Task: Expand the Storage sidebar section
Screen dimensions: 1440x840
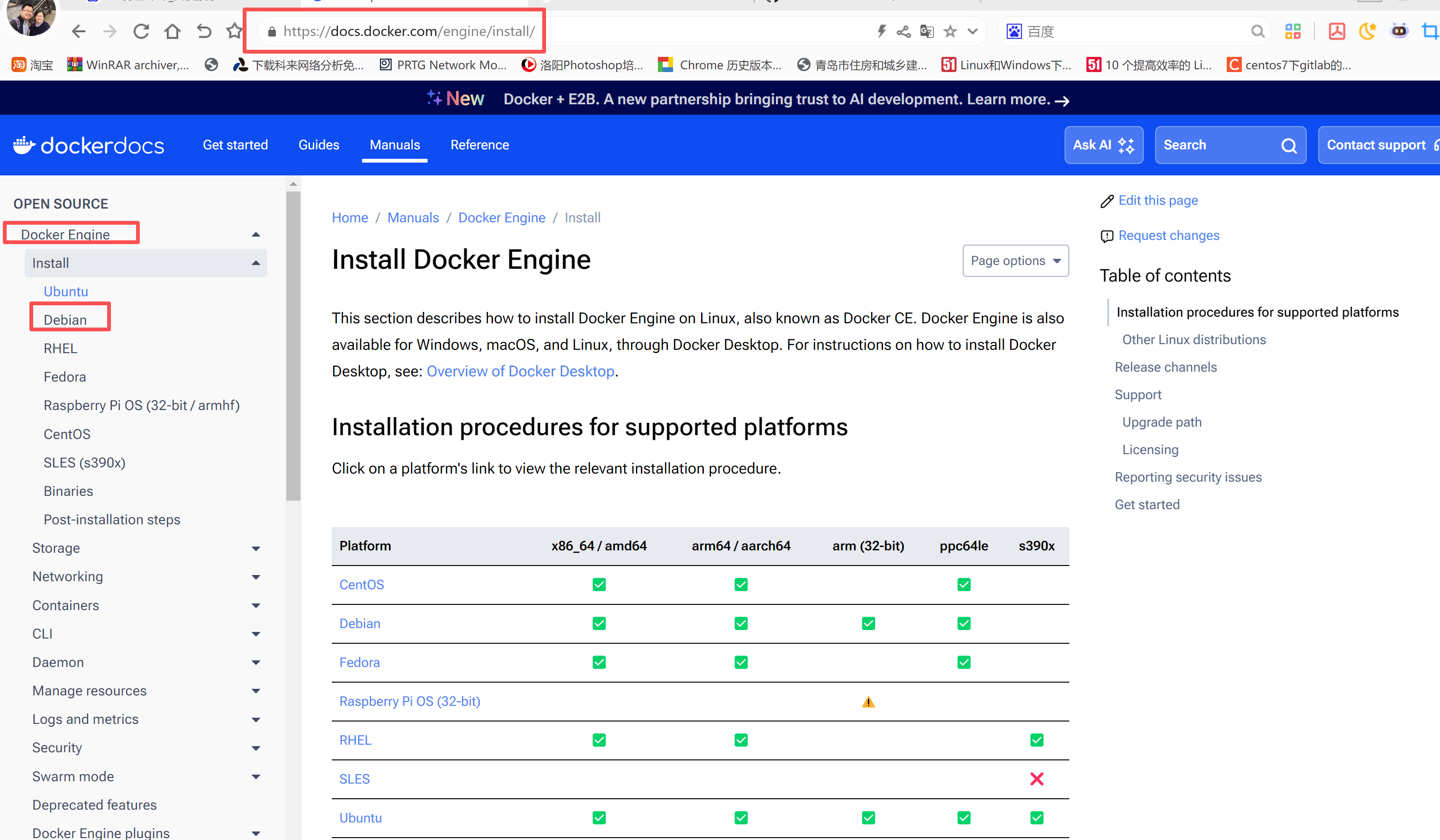Action: click(x=255, y=548)
